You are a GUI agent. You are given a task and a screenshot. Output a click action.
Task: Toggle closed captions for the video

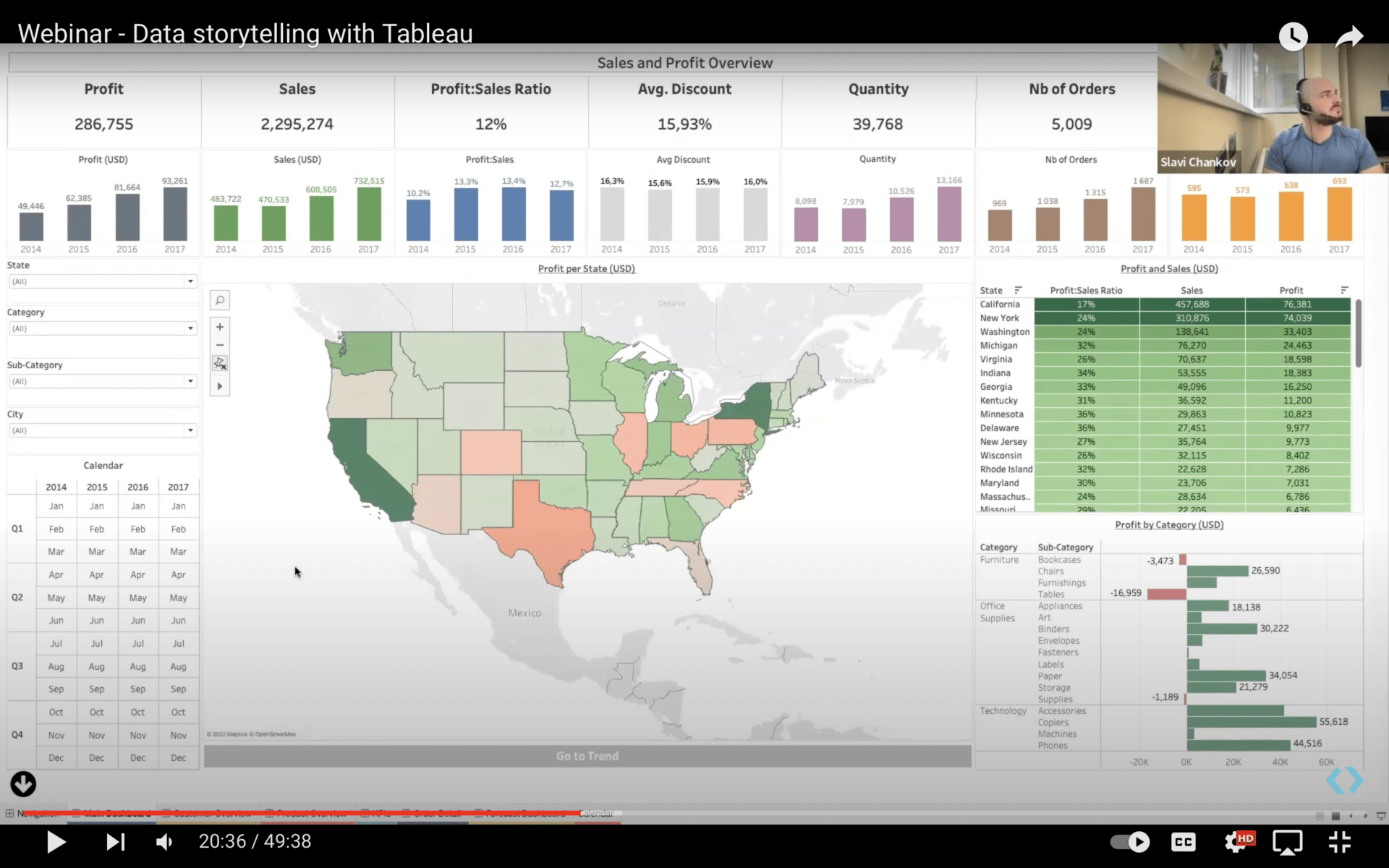pos(1184,841)
